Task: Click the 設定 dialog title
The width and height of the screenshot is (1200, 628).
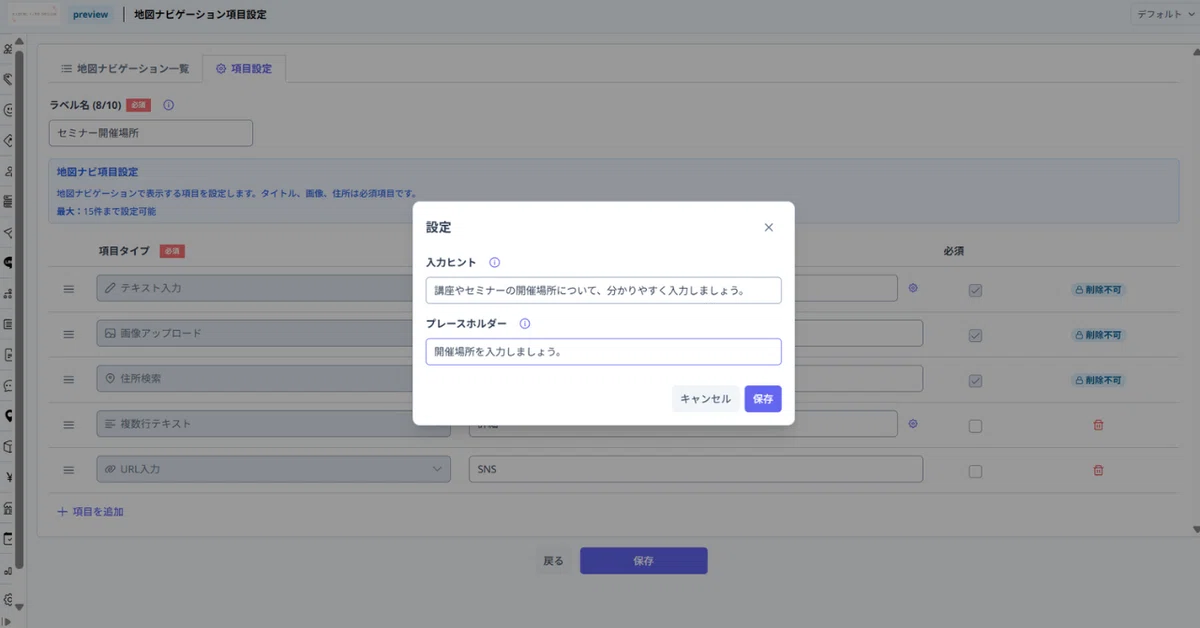Action: [x=438, y=227]
